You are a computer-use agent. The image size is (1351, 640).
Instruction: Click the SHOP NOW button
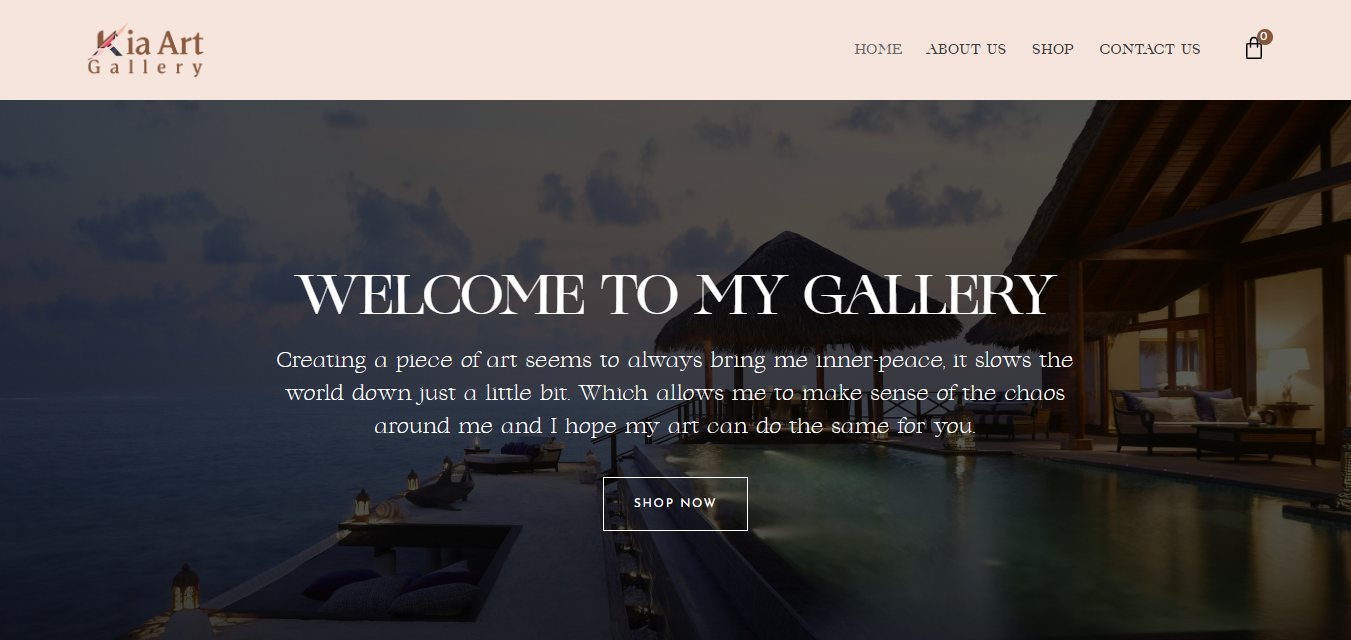click(675, 503)
